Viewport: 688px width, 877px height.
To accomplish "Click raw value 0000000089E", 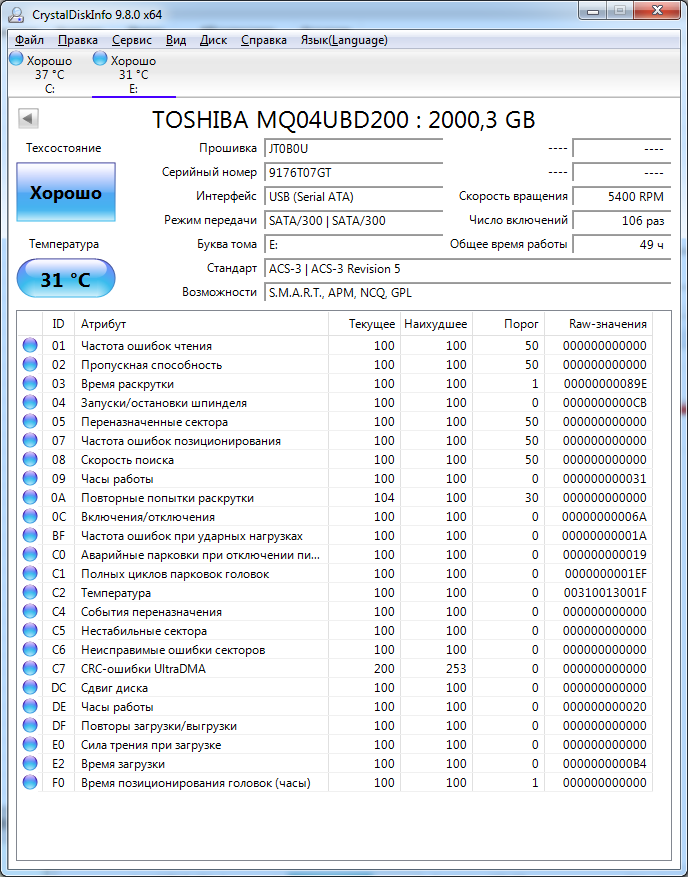I will pyautogui.click(x=605, y=384).
